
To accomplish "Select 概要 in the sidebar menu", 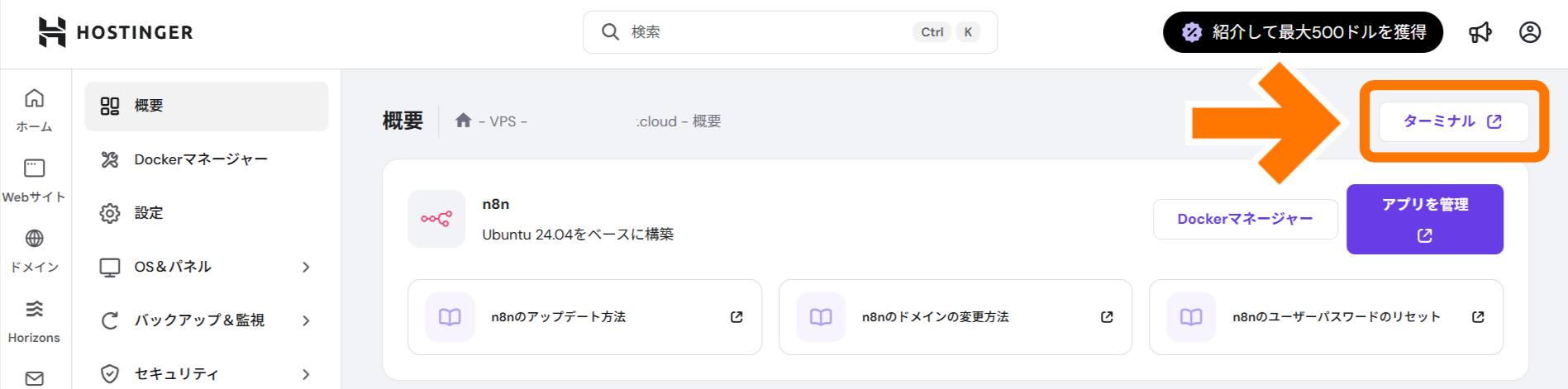I will coord(206,106).
